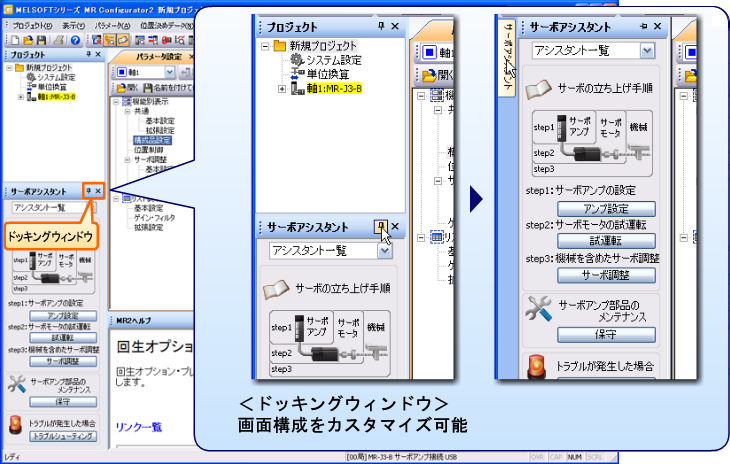This screenshot has height=464, width=730.
Task: Open the リンク一覧 link in MR2 help
Action: [139, 427]
